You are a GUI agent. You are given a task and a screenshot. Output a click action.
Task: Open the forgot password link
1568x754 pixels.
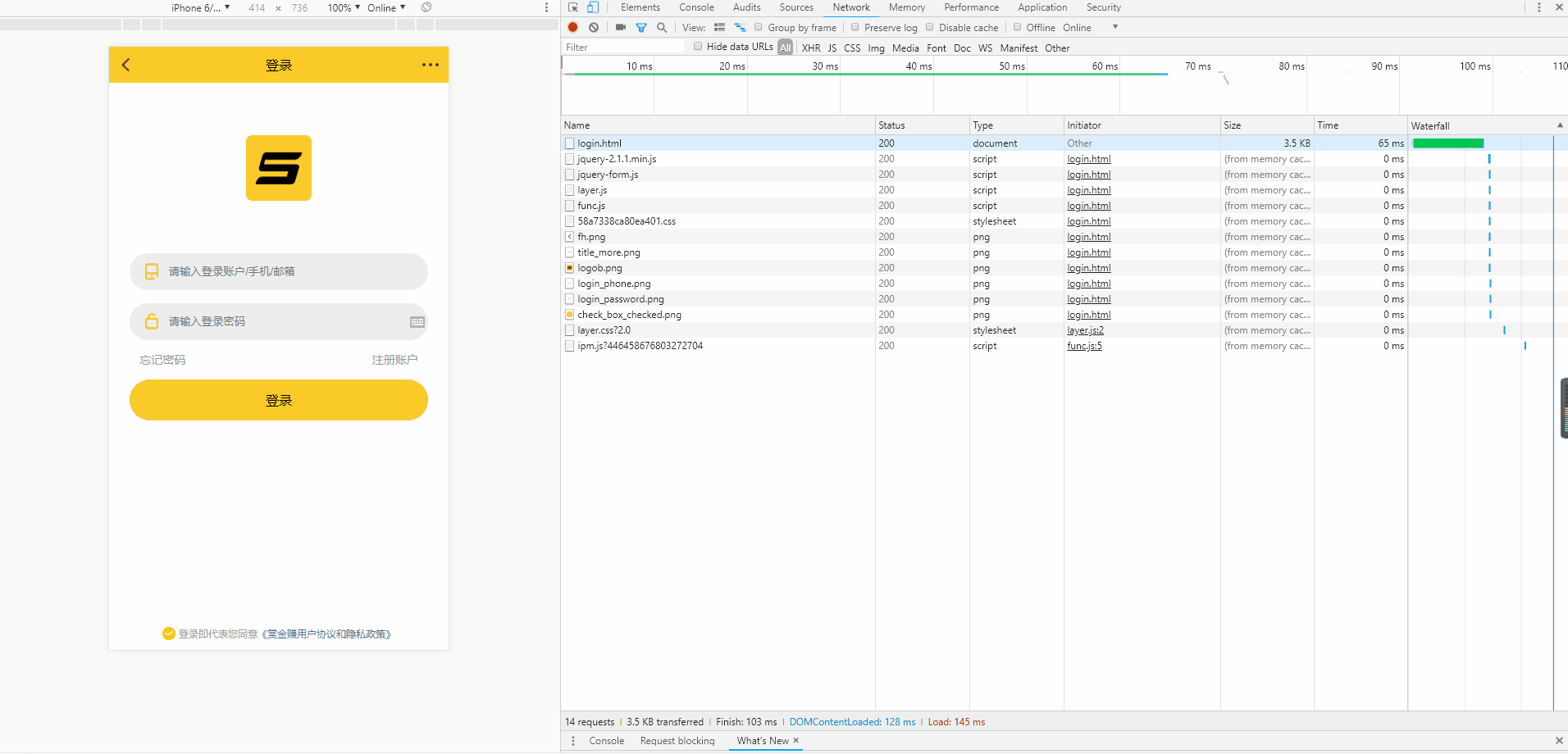(162, 360)
